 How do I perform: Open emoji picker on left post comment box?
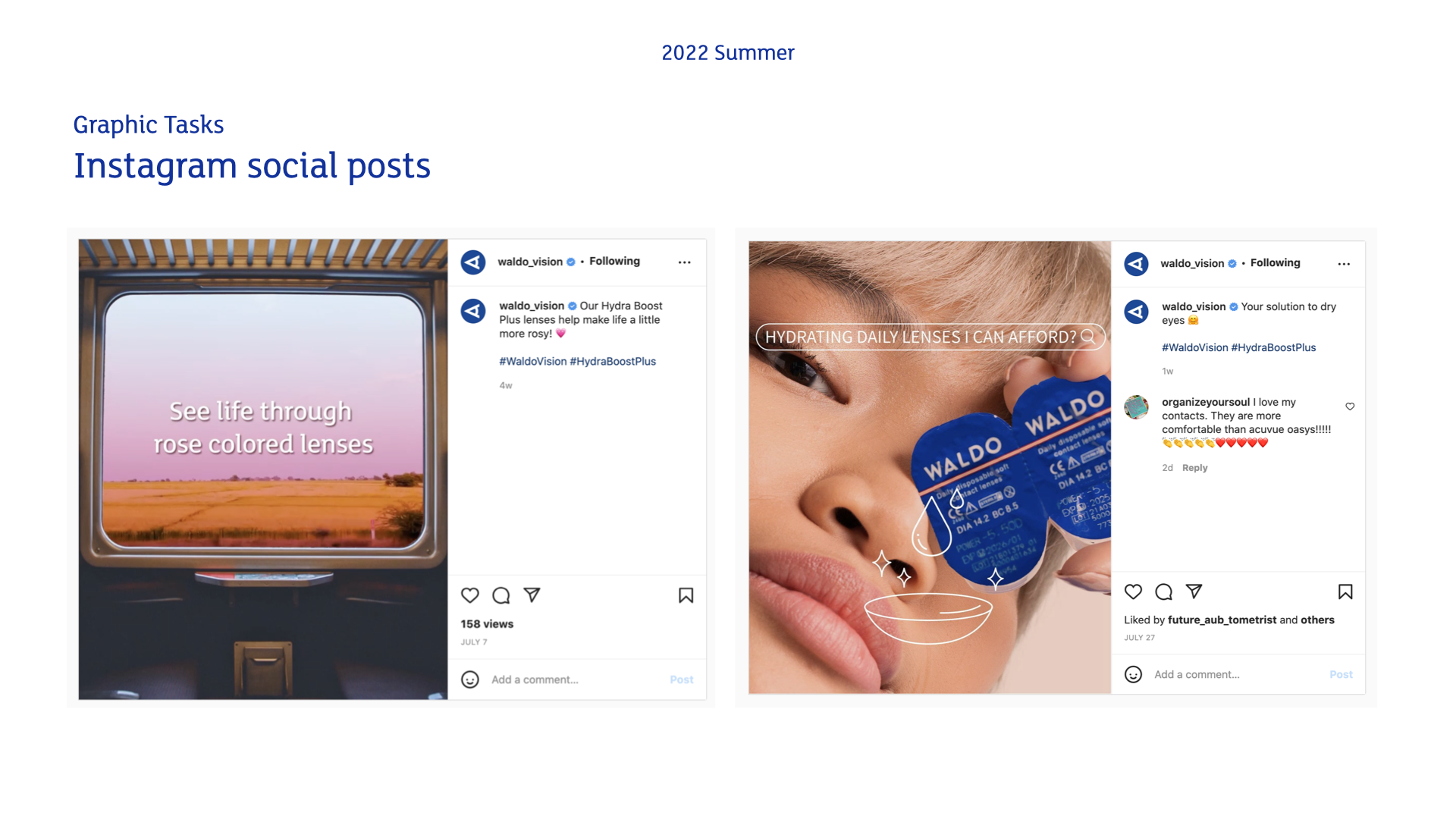point(470,679)
